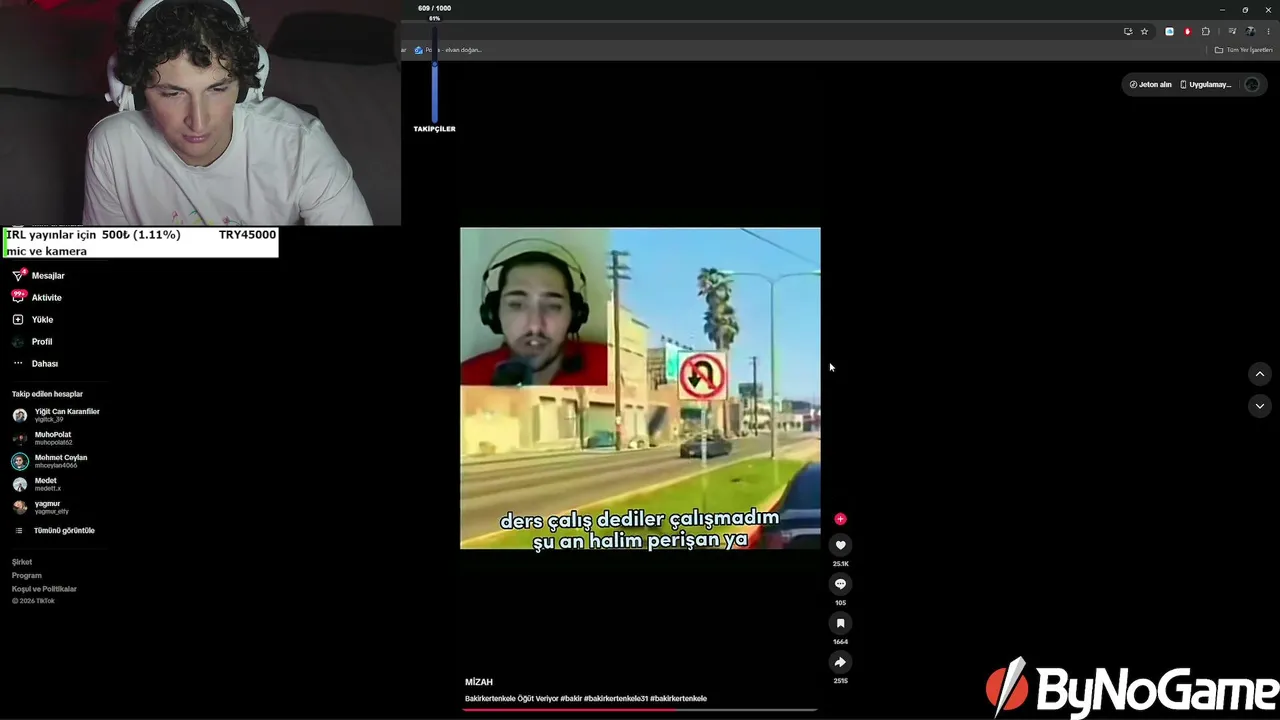Click the TRY45000 donation goal amount
The image size is (1280, 720).
(247, 235)
